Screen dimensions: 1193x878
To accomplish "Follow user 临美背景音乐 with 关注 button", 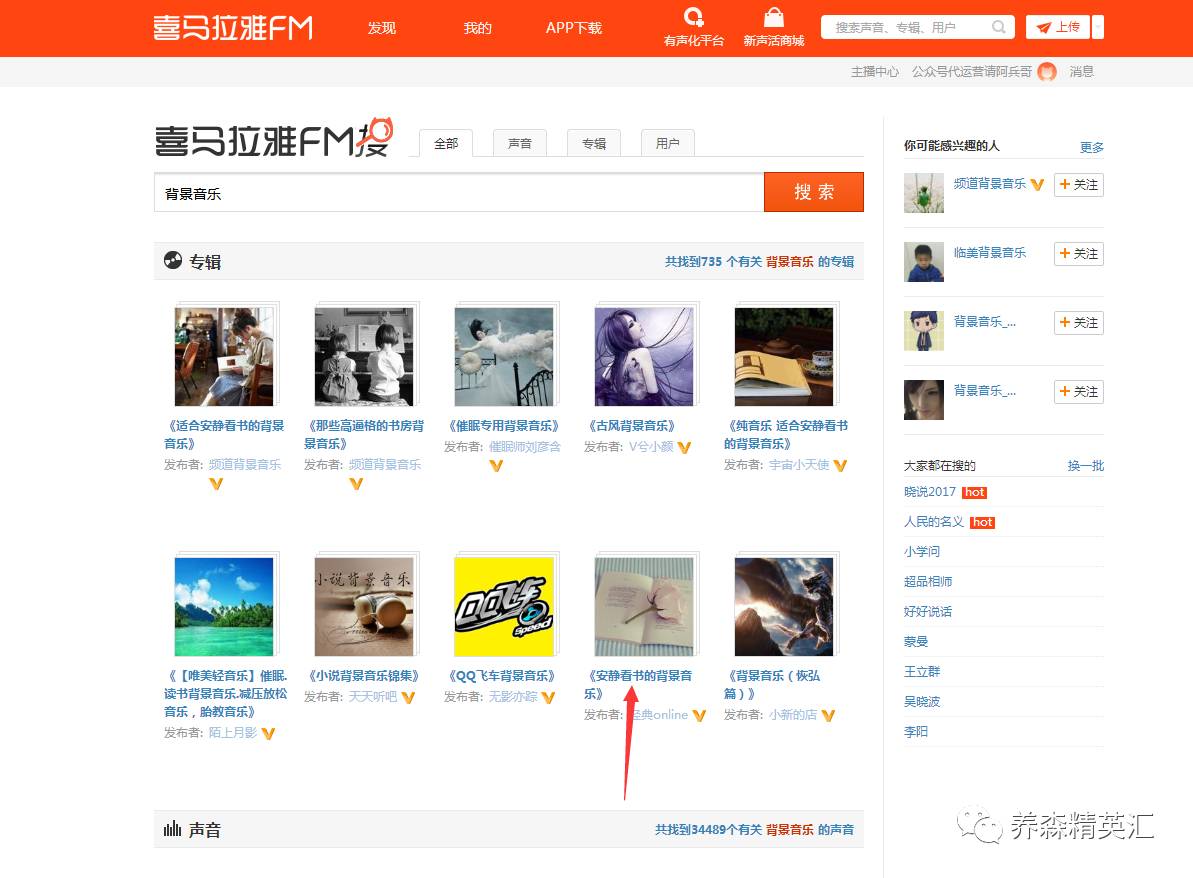I will pyautogui.click(x=1078, y=253).
